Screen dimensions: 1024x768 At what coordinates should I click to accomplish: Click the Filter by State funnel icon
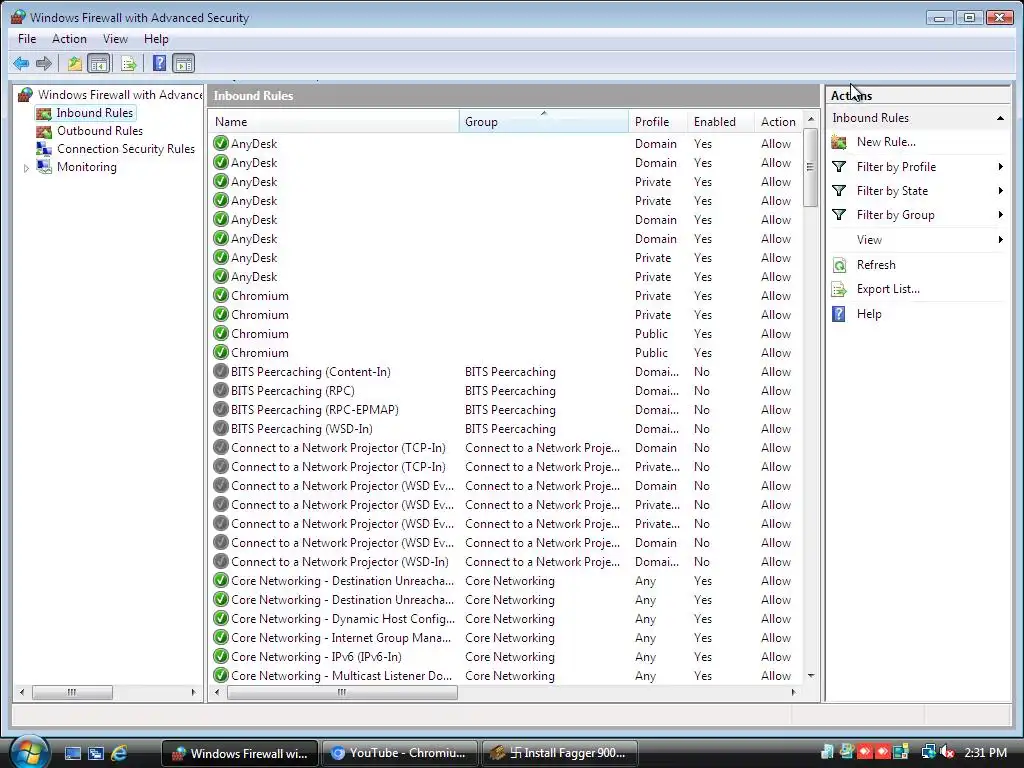point(839,191)
